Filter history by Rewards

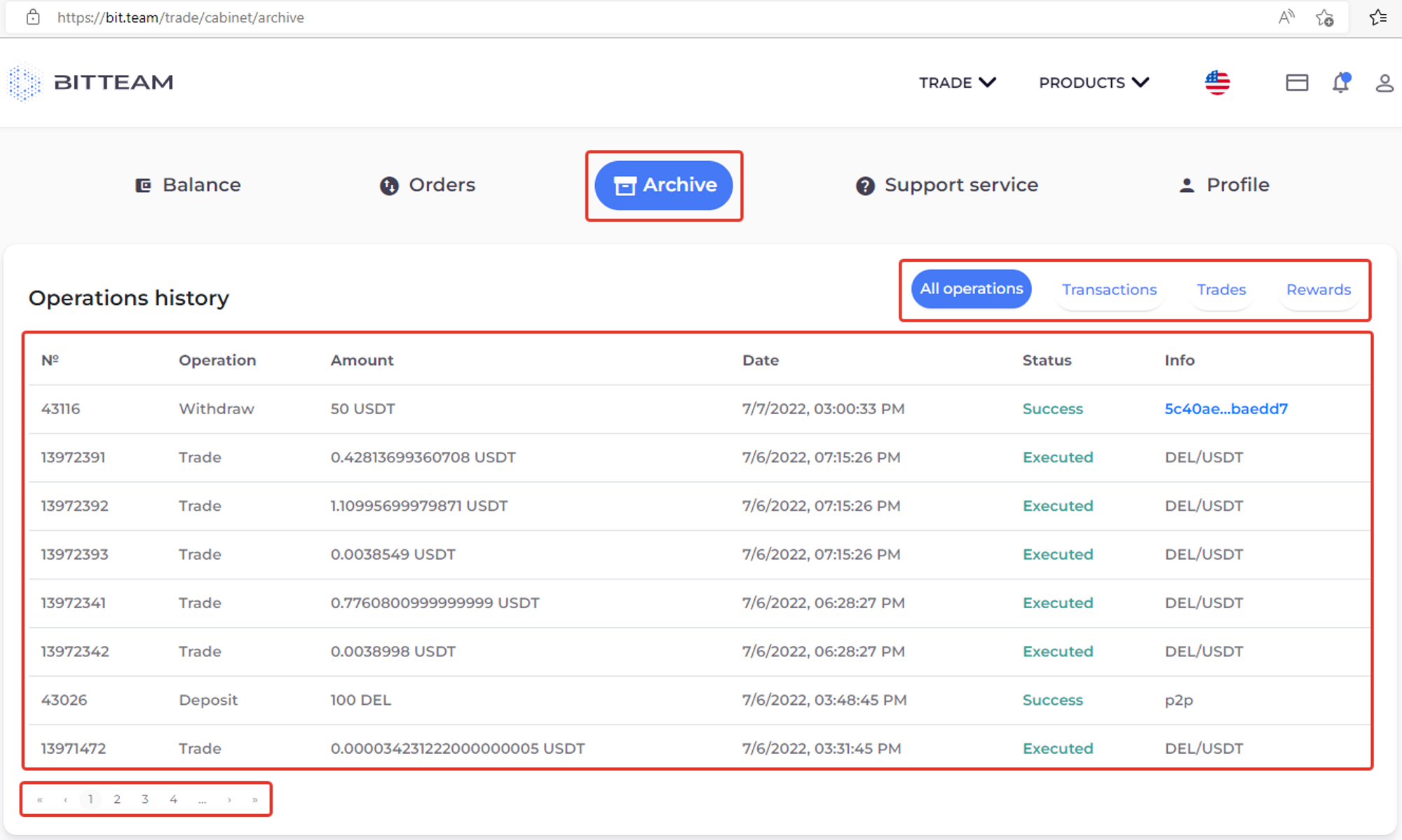pyautogui.click(x=1319, y=289)
